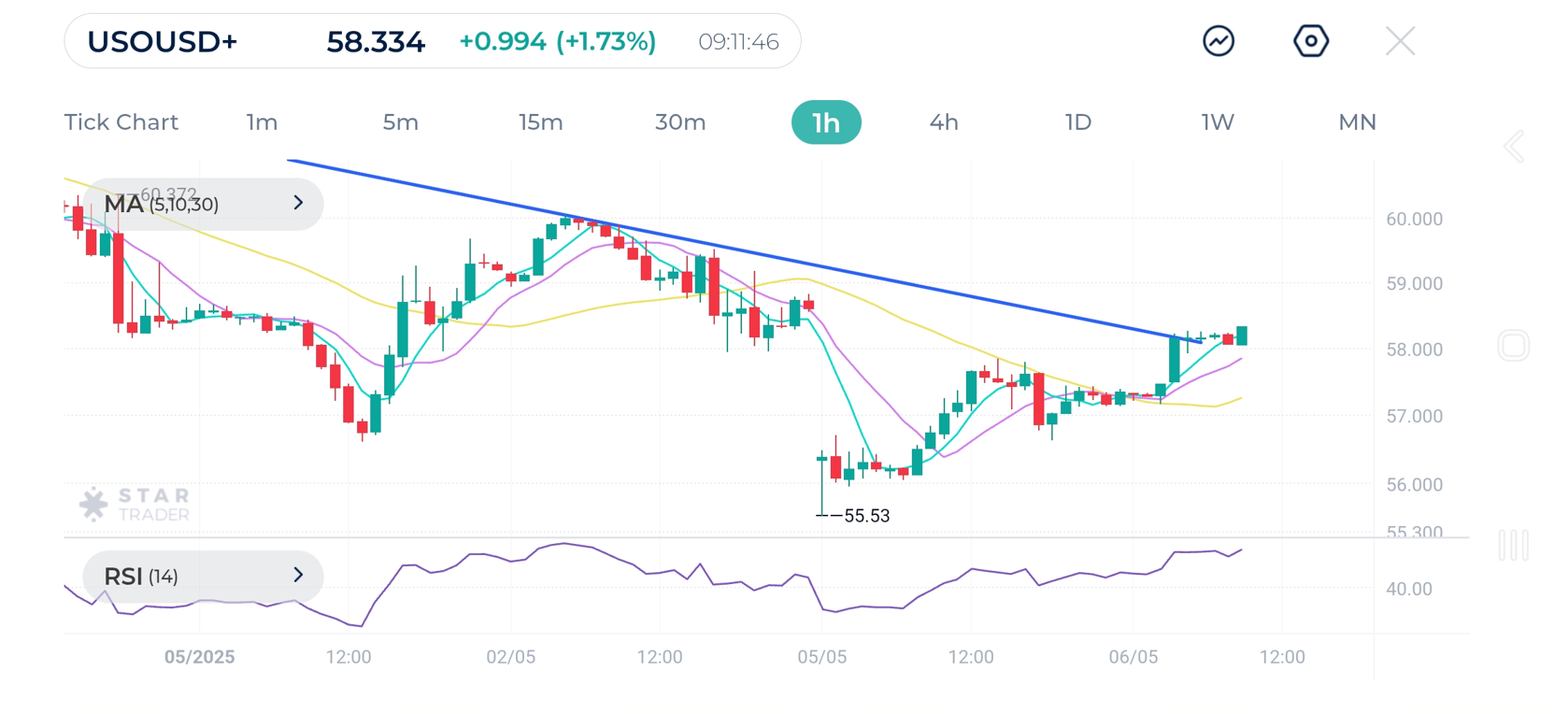Switch to Tick Chart view
The image size is (1568, 714).
point(121,122)
